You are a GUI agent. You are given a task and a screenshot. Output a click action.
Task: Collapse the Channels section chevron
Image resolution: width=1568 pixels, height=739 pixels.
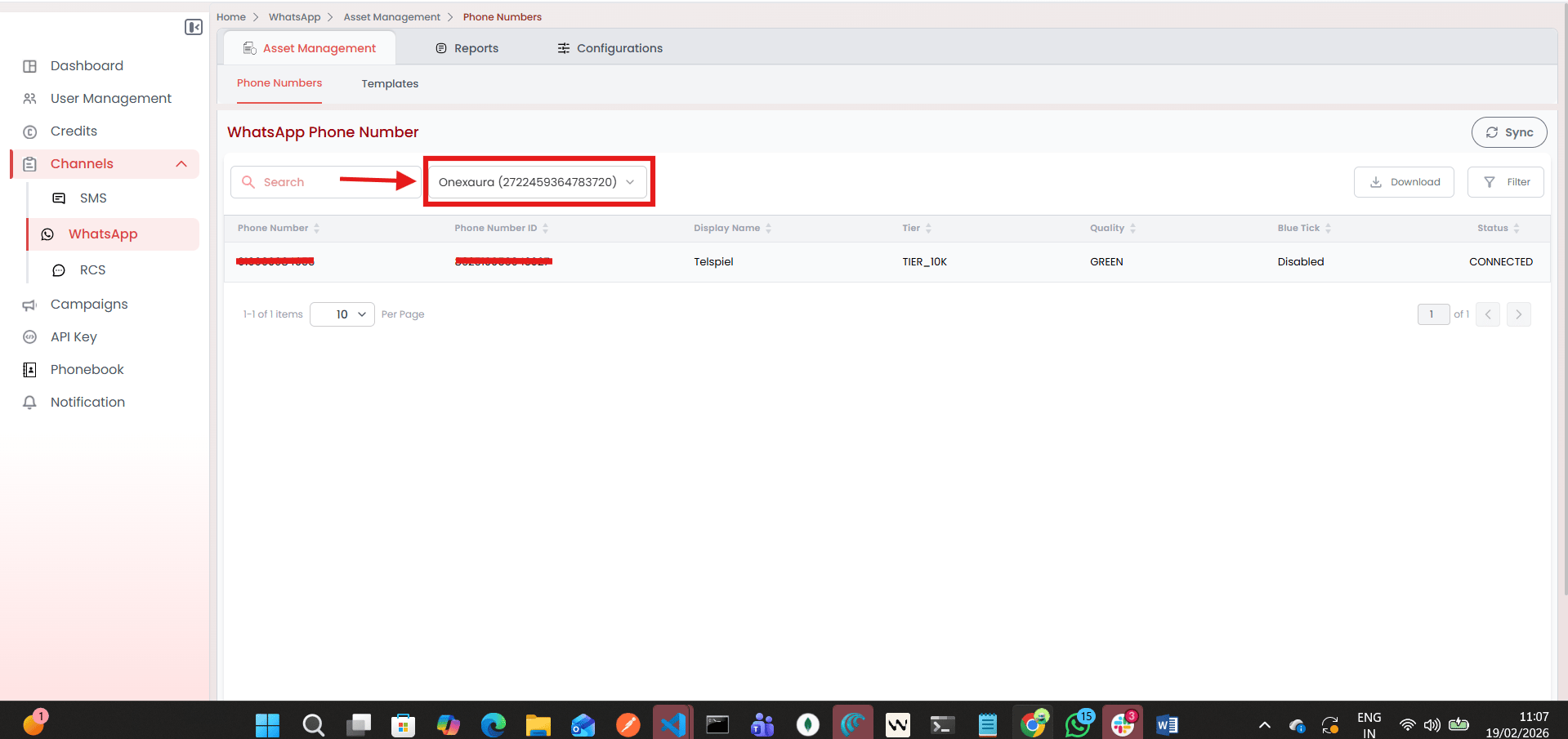[x=181, y=164]
